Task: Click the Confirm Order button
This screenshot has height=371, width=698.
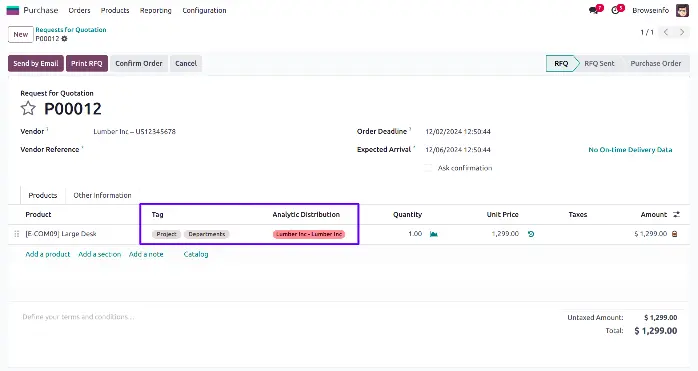Action: click(139, 63)
